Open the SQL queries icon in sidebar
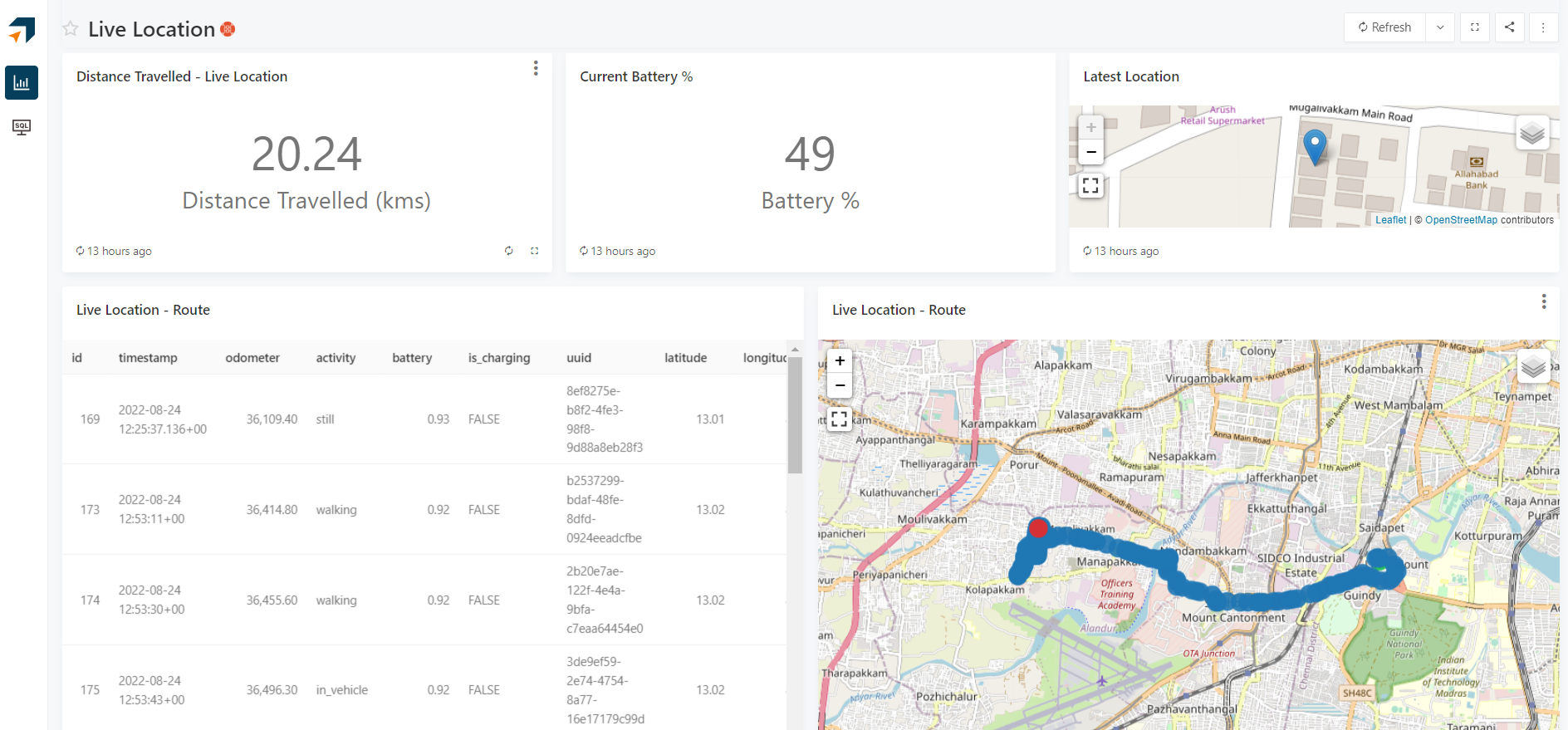This screenshot has height=730, width=1568. point(22,127)
